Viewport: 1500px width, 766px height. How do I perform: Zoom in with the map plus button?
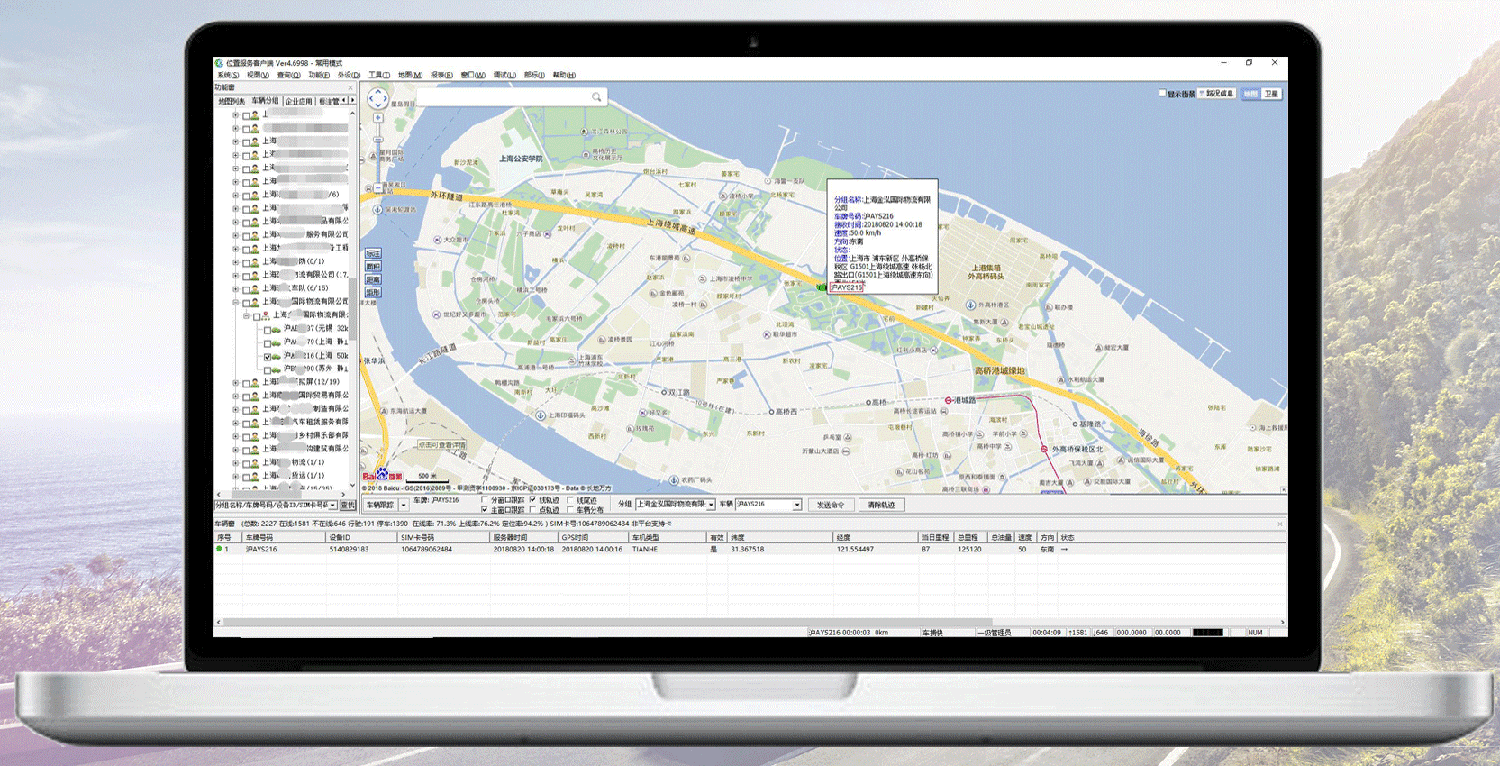(378, 117)
